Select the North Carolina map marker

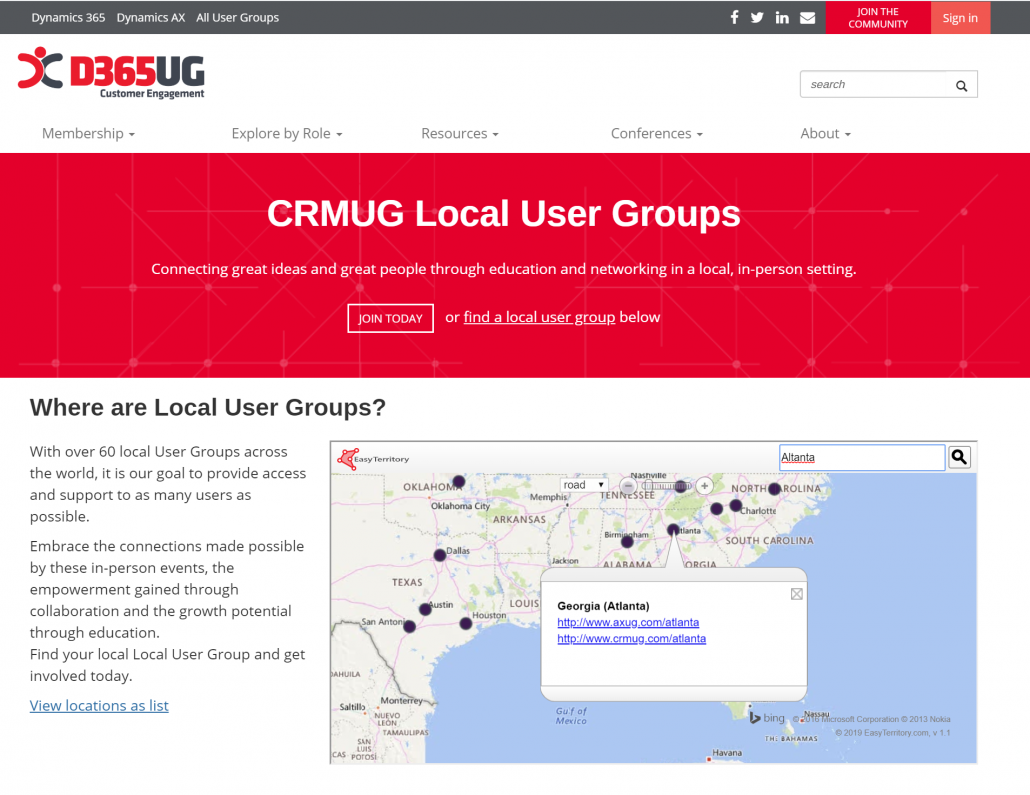(774, 489)
